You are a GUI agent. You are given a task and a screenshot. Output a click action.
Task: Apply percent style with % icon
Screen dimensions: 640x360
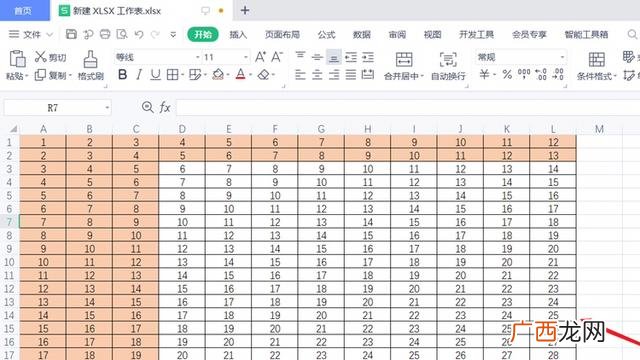pos(507,74)
